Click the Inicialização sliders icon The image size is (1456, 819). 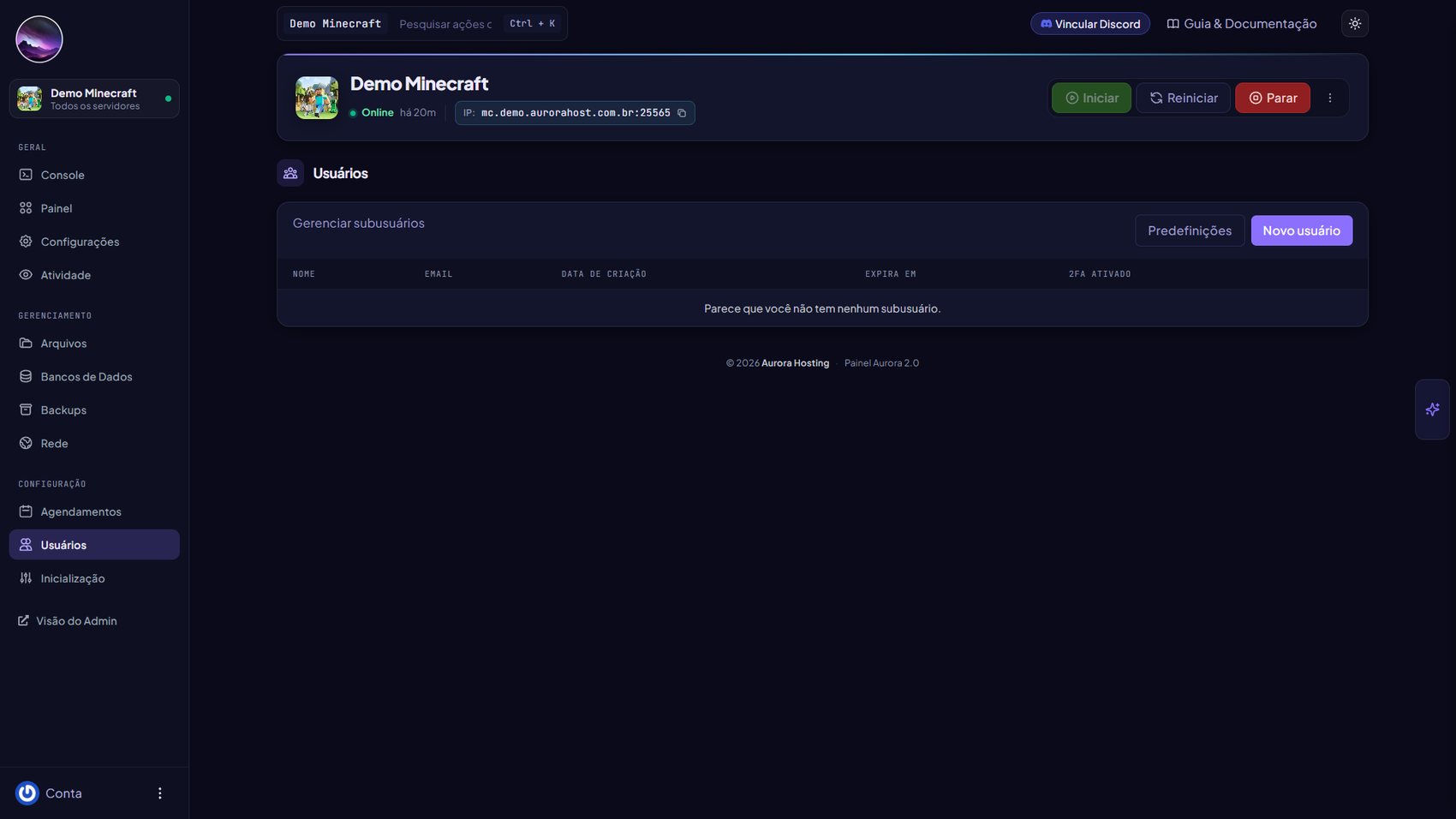pos(26,578)
